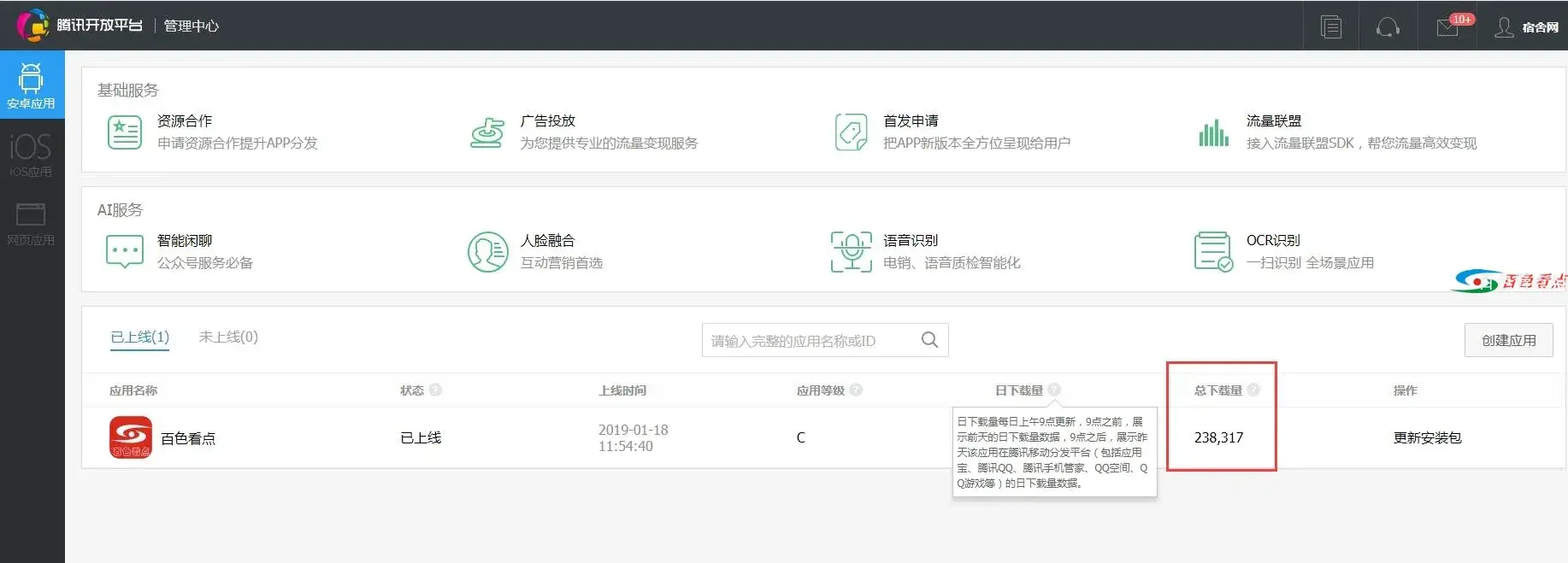The image size is (1568, 563).
Task: Click the 百色看点 app icon
Action: tap(131, 437)
